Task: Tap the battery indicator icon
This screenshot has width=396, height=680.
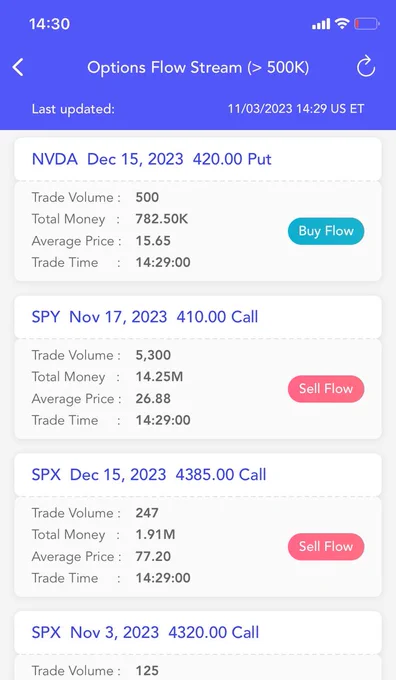Action: [x=367, y=23]
